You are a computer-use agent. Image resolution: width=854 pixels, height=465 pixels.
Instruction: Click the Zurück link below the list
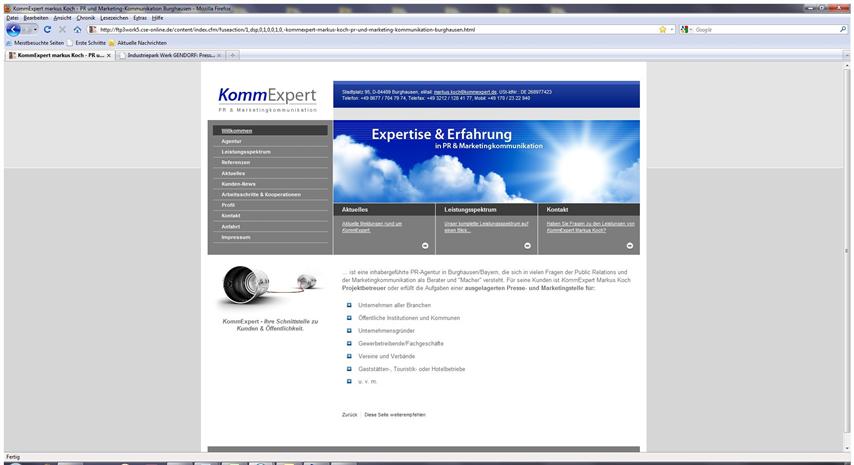click(350, 415)
